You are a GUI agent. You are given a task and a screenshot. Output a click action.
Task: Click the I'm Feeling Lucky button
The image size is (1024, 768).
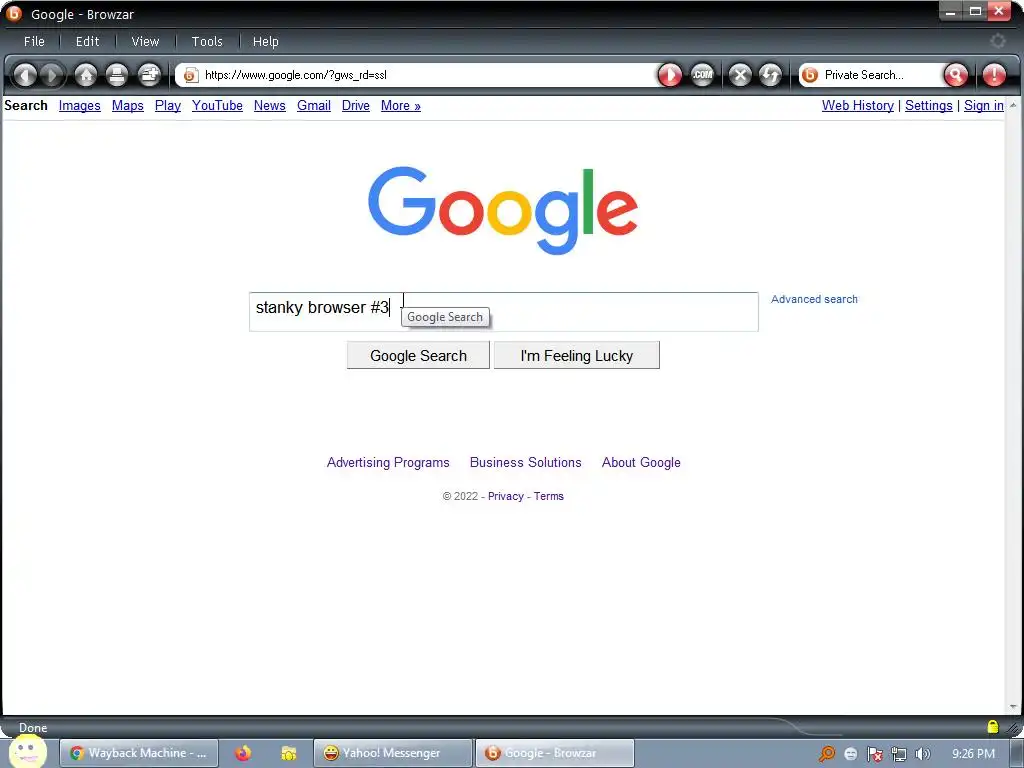tap(577, 355)
